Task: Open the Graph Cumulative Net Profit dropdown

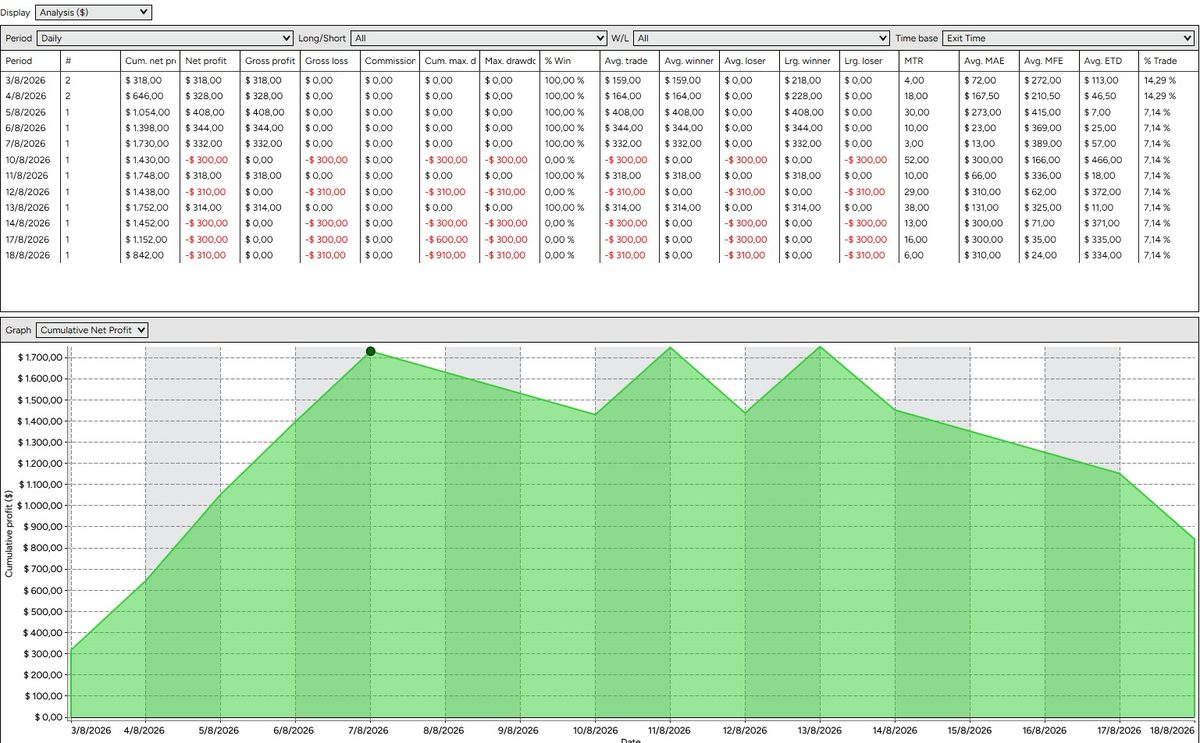Action: coord(92,329)
